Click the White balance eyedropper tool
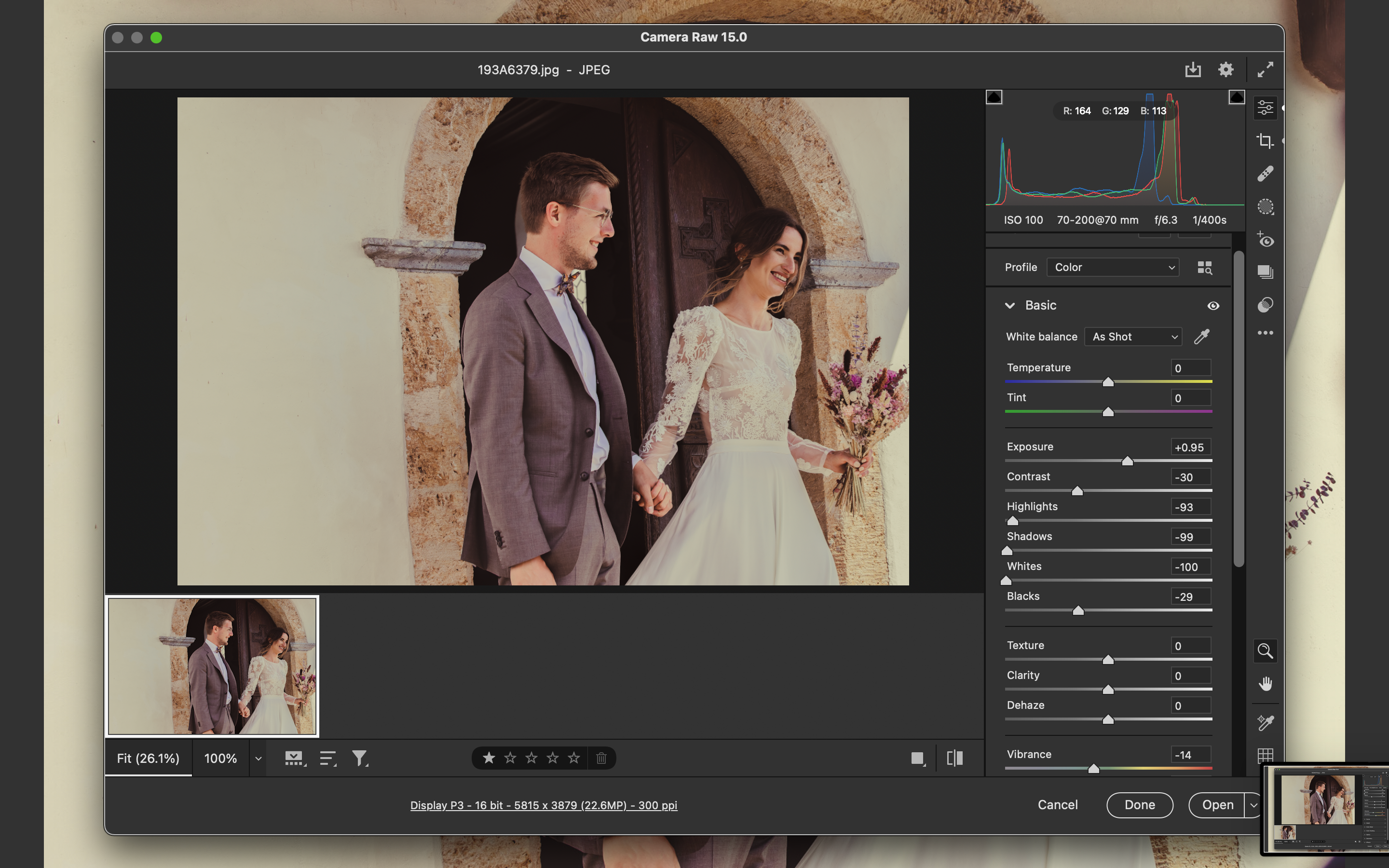1389x868 pixels. point(1201,337)
